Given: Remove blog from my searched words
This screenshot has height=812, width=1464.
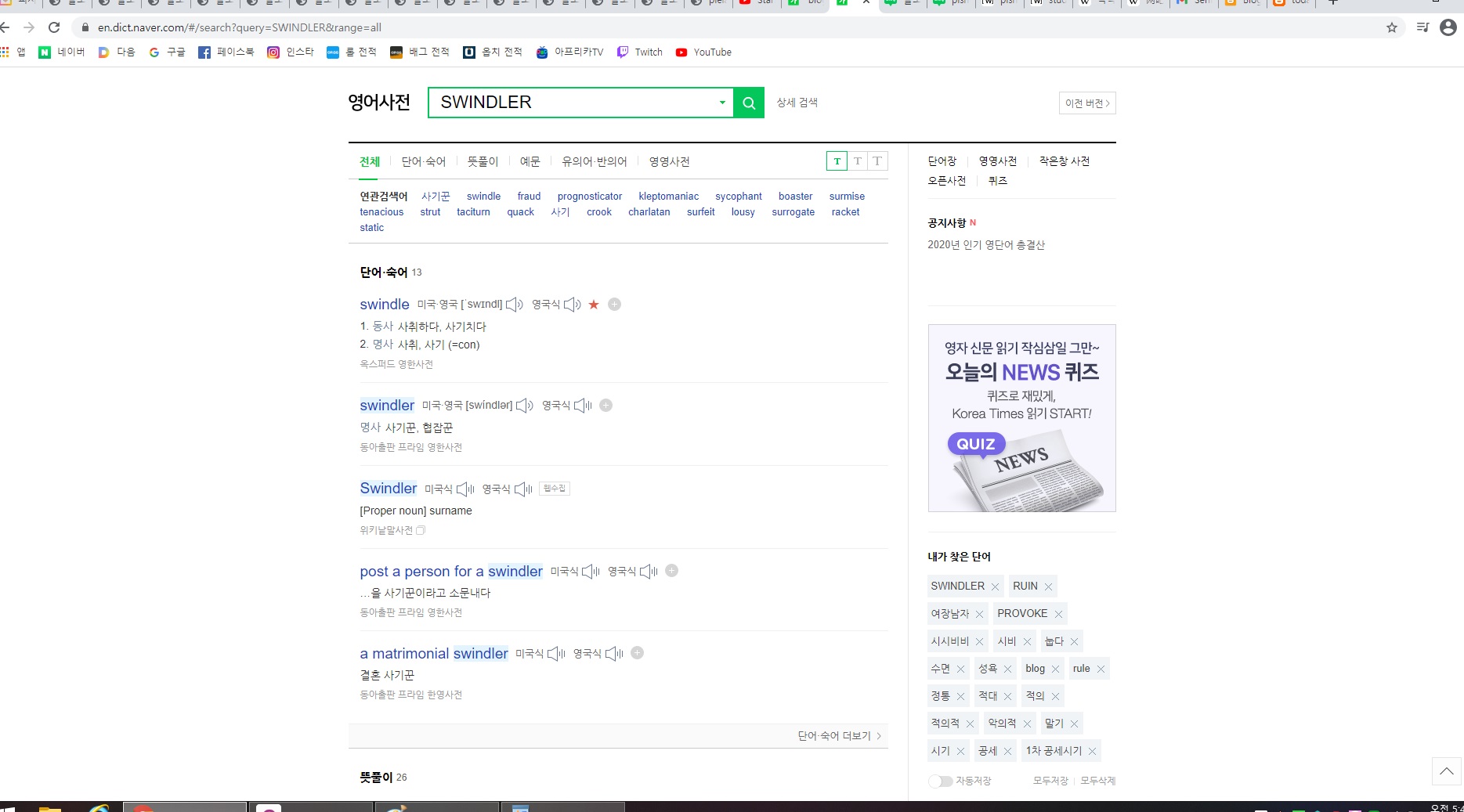Looking at the screenshot, I should click(x=1055, y=669).
